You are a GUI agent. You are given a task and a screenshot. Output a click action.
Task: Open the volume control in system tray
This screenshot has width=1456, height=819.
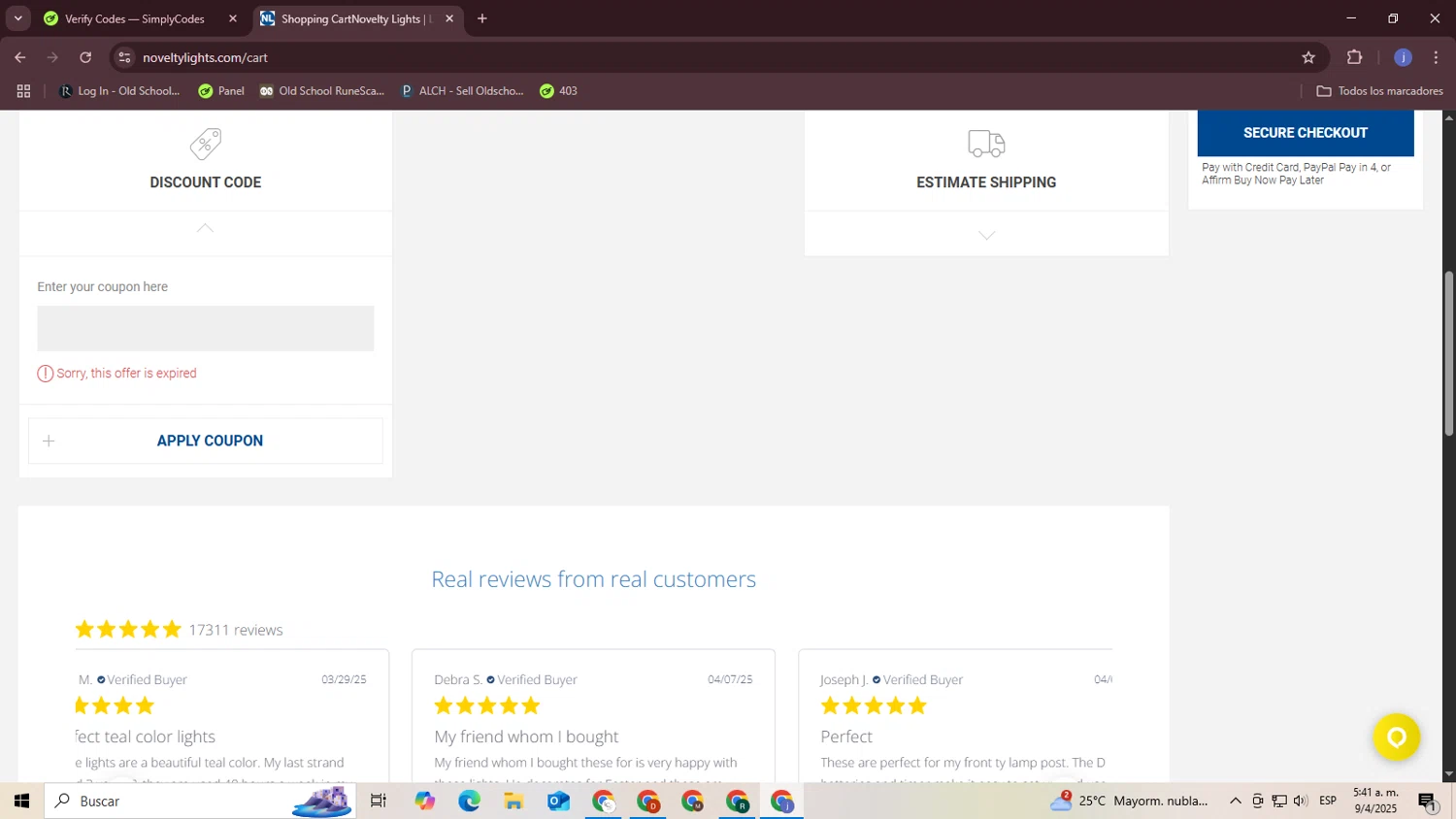[1301, 802]
